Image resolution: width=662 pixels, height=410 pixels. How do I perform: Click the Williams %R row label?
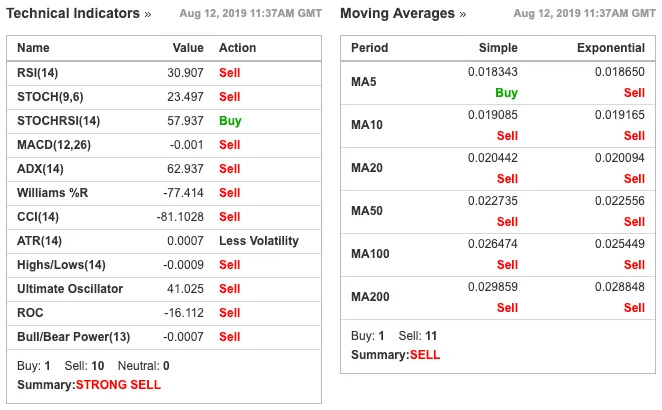coord(52,193)
